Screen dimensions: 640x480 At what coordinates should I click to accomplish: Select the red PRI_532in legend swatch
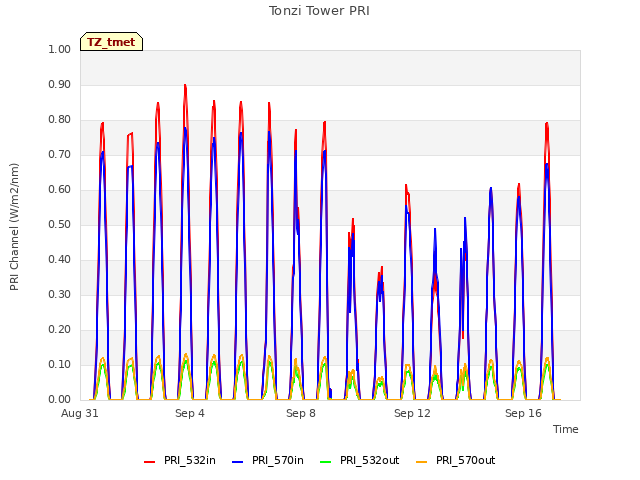(x=149, y=462)
